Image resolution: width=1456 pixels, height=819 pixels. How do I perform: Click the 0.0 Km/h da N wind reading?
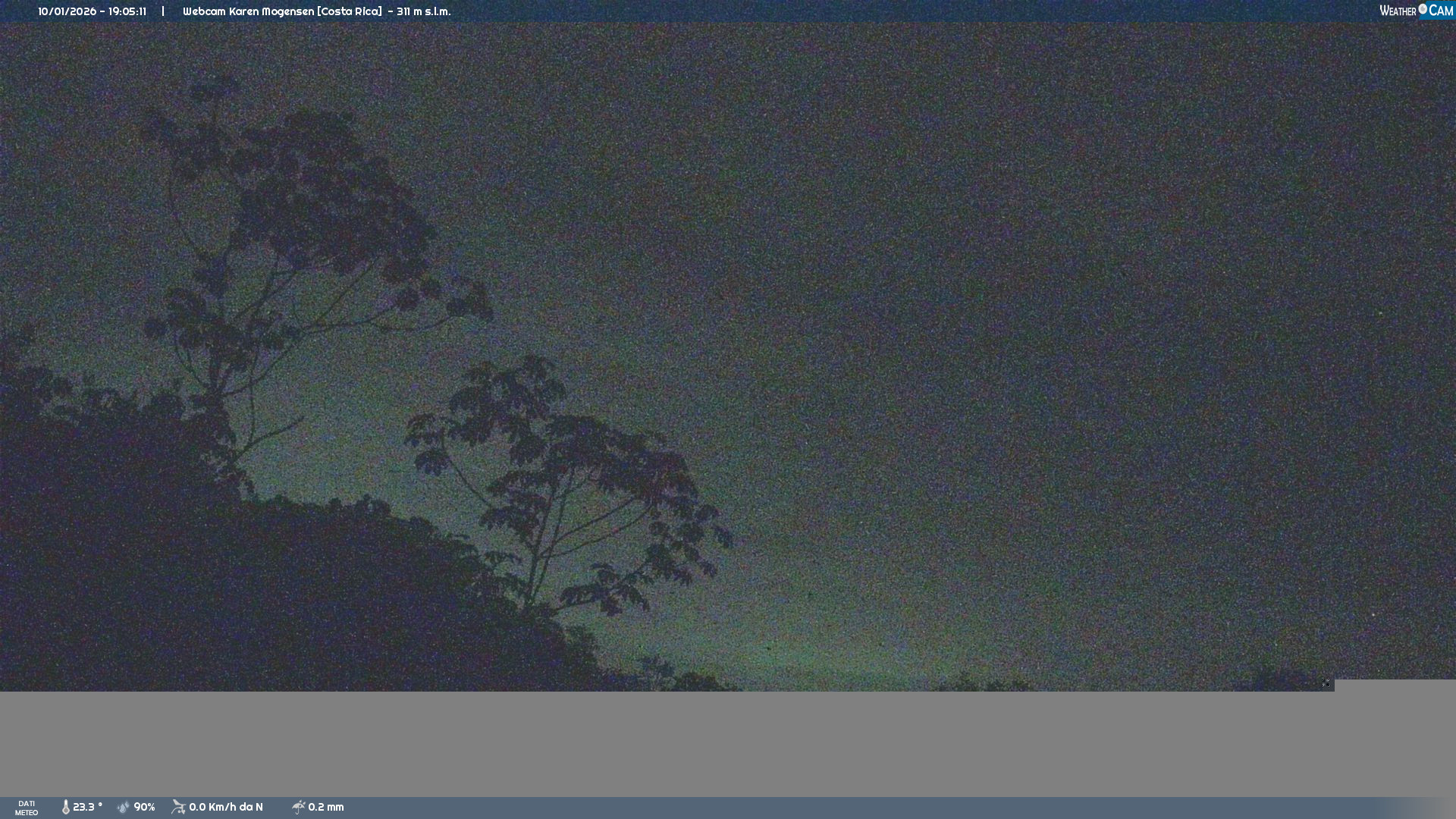pos(226,807)
